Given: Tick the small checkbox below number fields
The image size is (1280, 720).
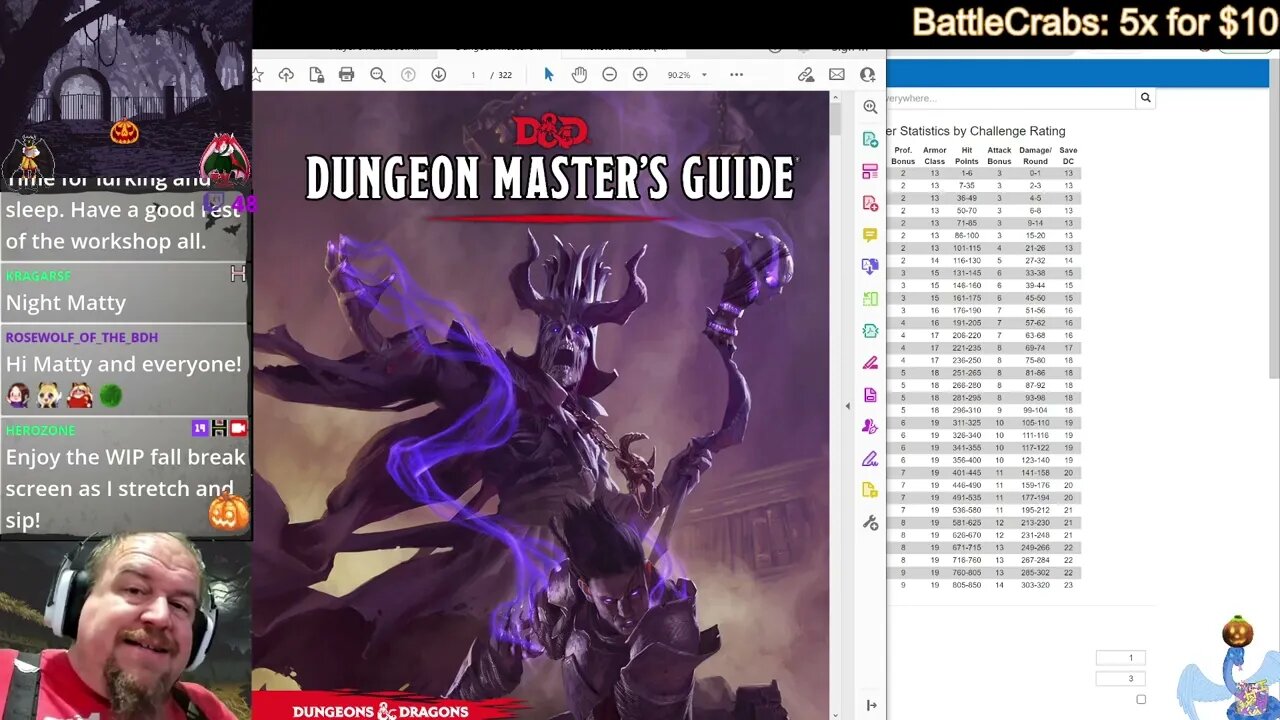Looking at the screenshot, I should pyautogui.click(x=1141, y=700).
